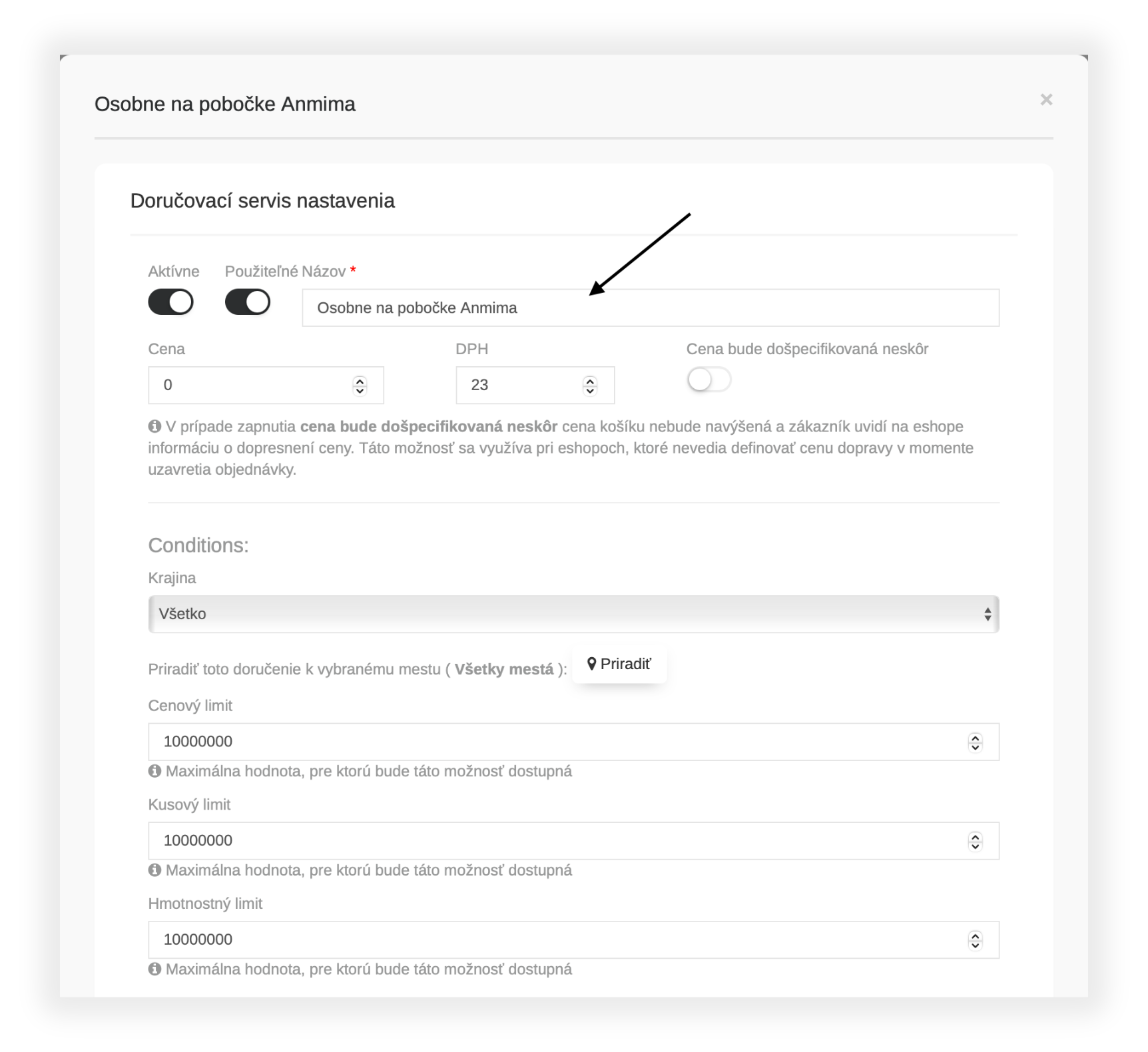Click the Cenový limit stepper arrows
1148x1052 pixels.
[x=976, y=742]
